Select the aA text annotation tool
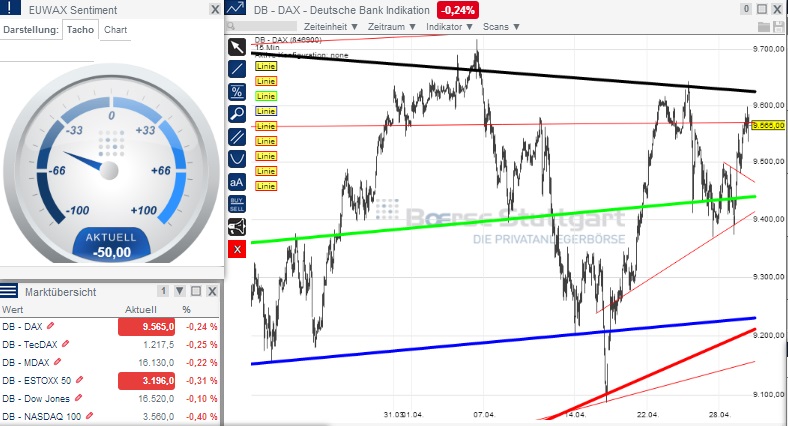 (237, 182)
